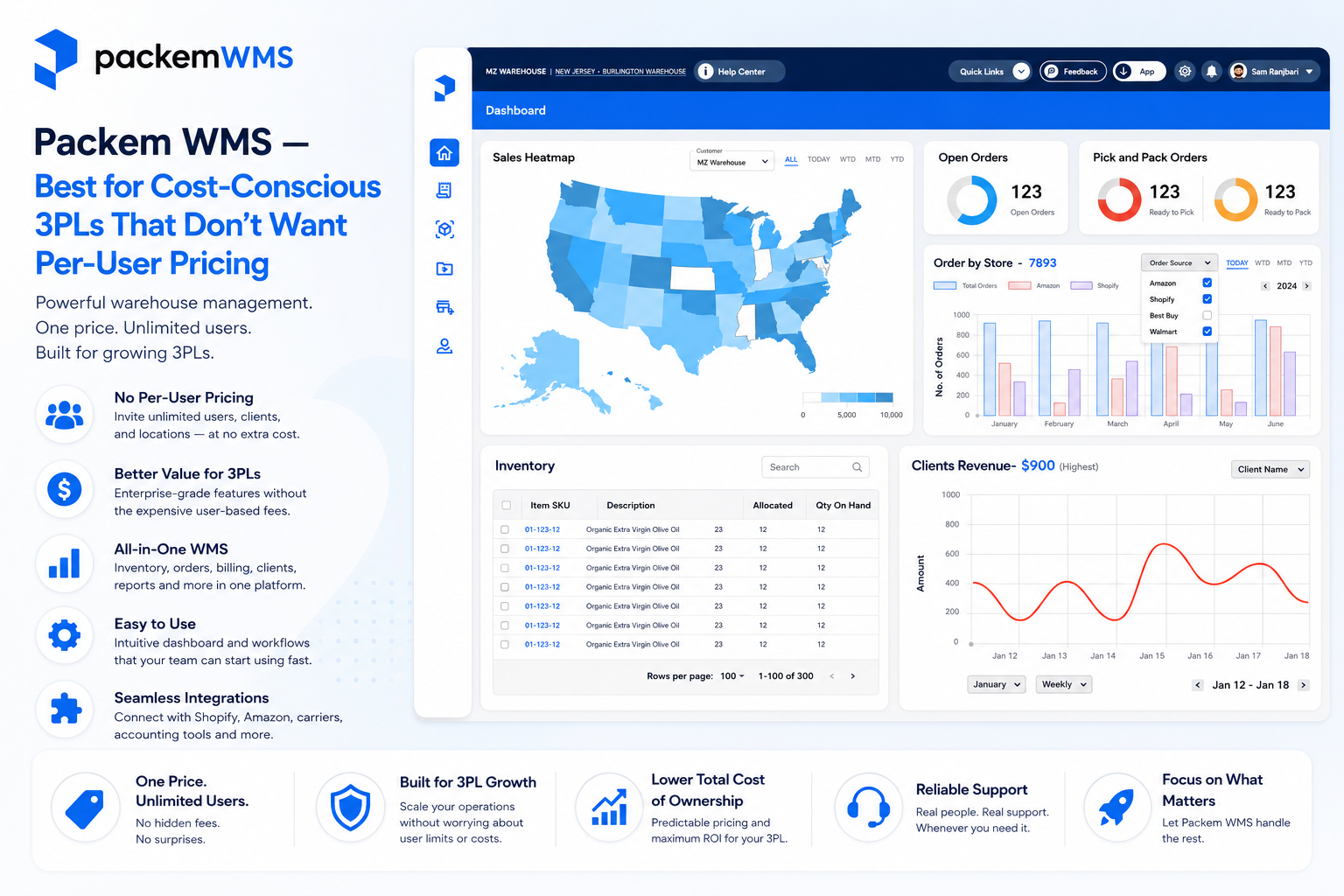Open the Weekly period dropdown
Image resolution: width=1344 pixels, height=896 pixels.
[x=1063, y=685]
